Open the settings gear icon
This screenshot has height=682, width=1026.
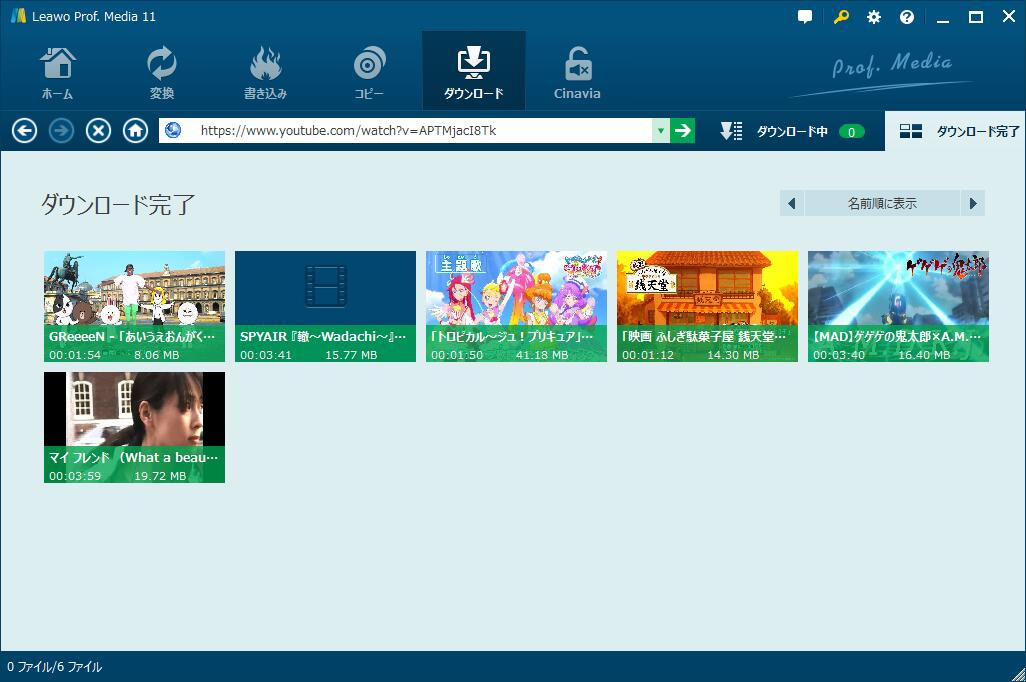tap(874, 17)
